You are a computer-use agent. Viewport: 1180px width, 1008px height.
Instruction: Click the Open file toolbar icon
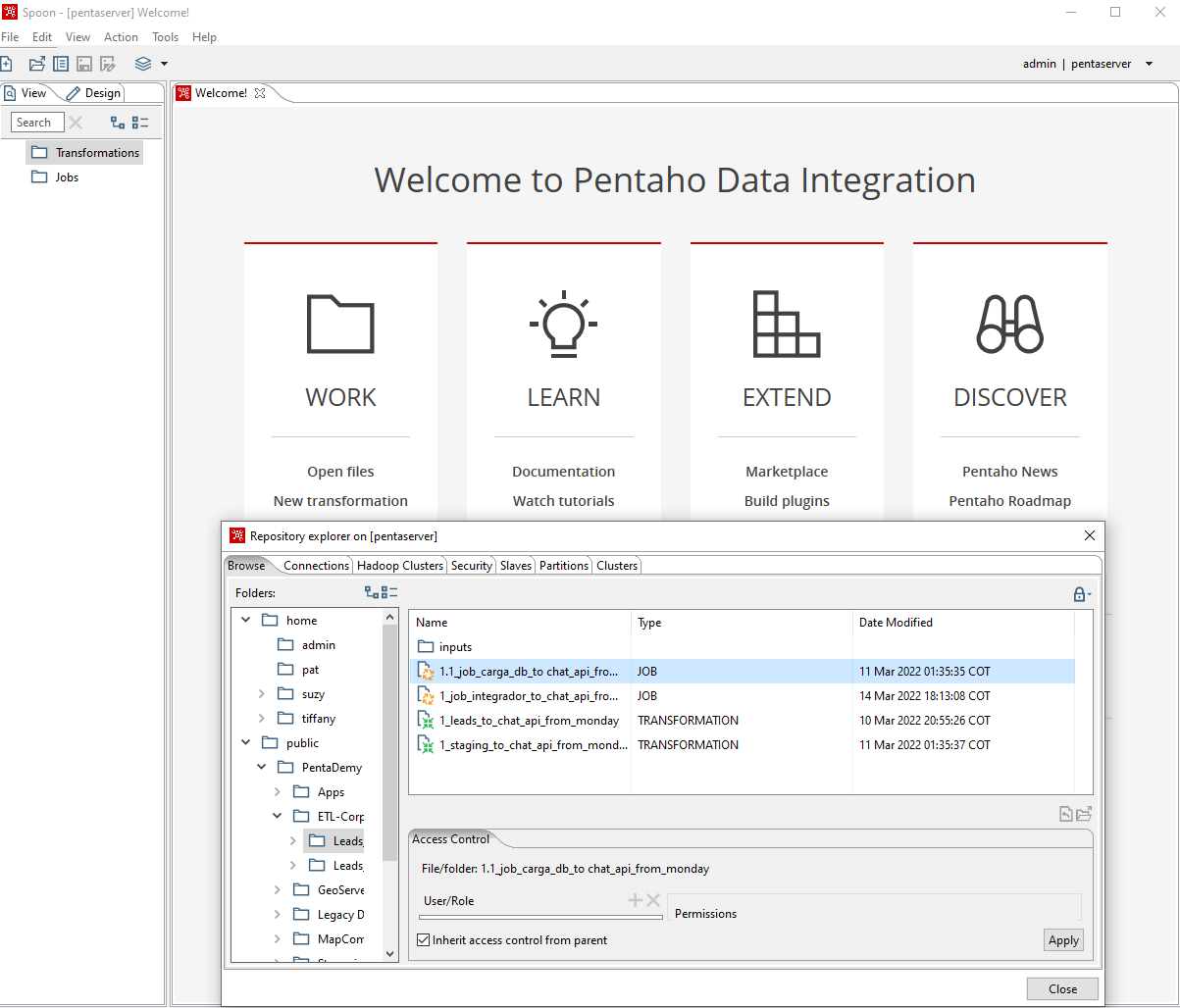coord(37,64)
